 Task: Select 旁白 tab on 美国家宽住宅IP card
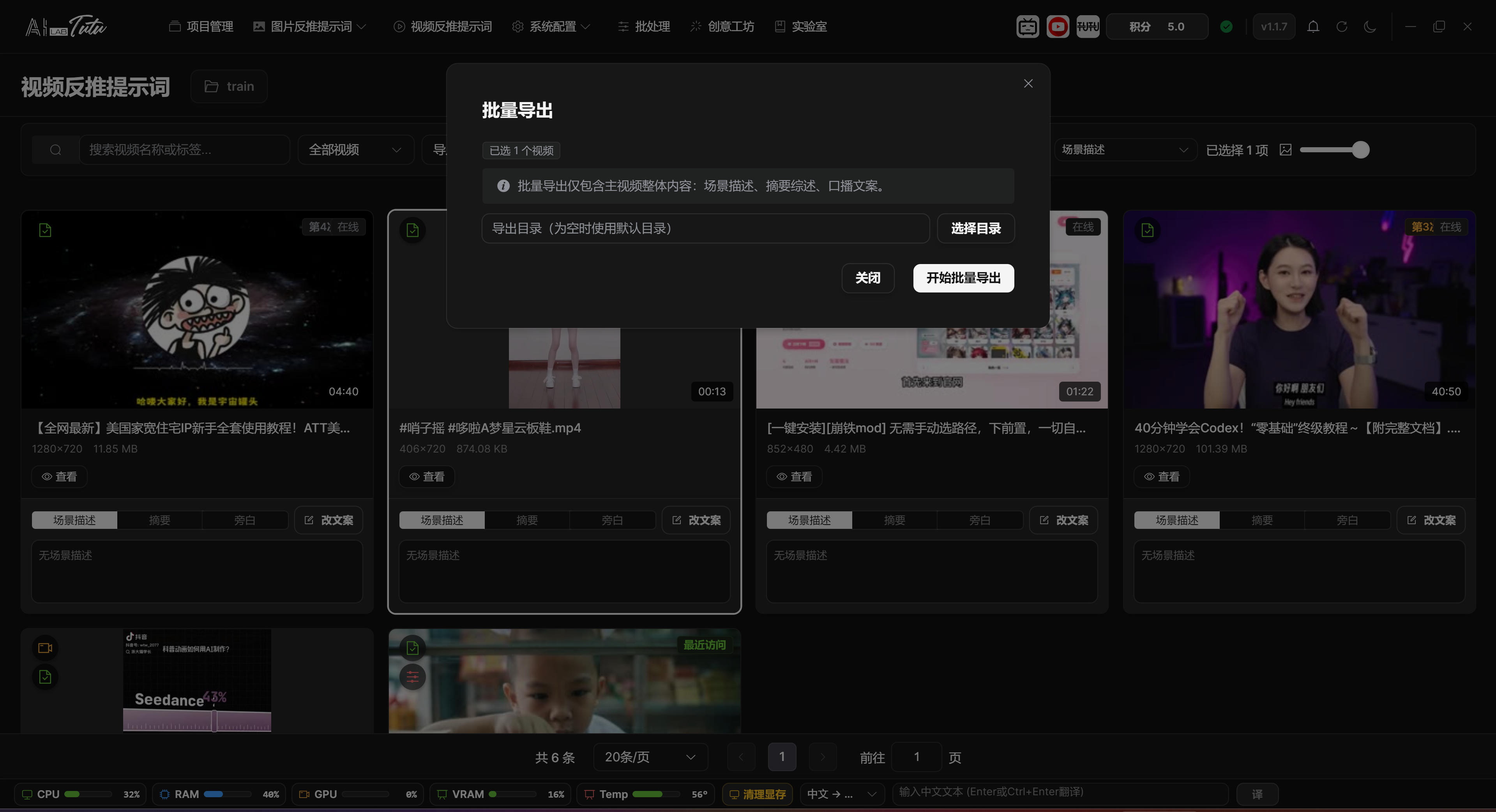[244, 520]
